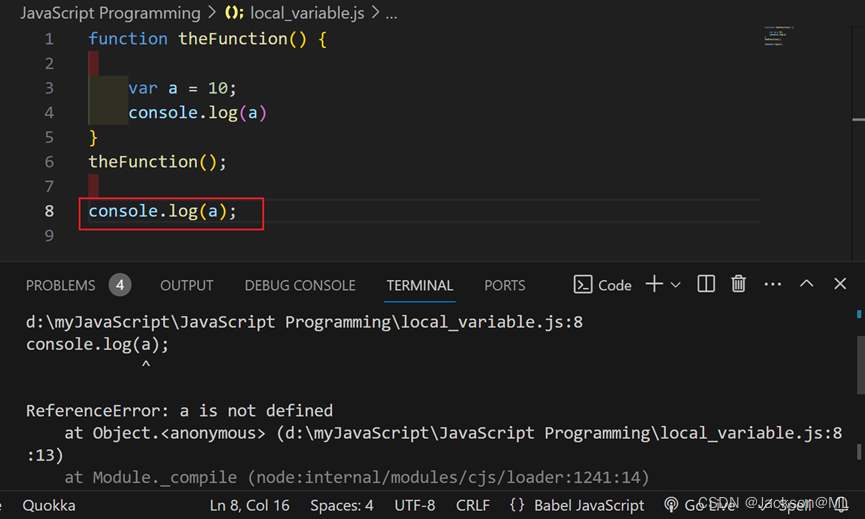Click the JavaScript Programming breadcrumb folder

point(110,14)
